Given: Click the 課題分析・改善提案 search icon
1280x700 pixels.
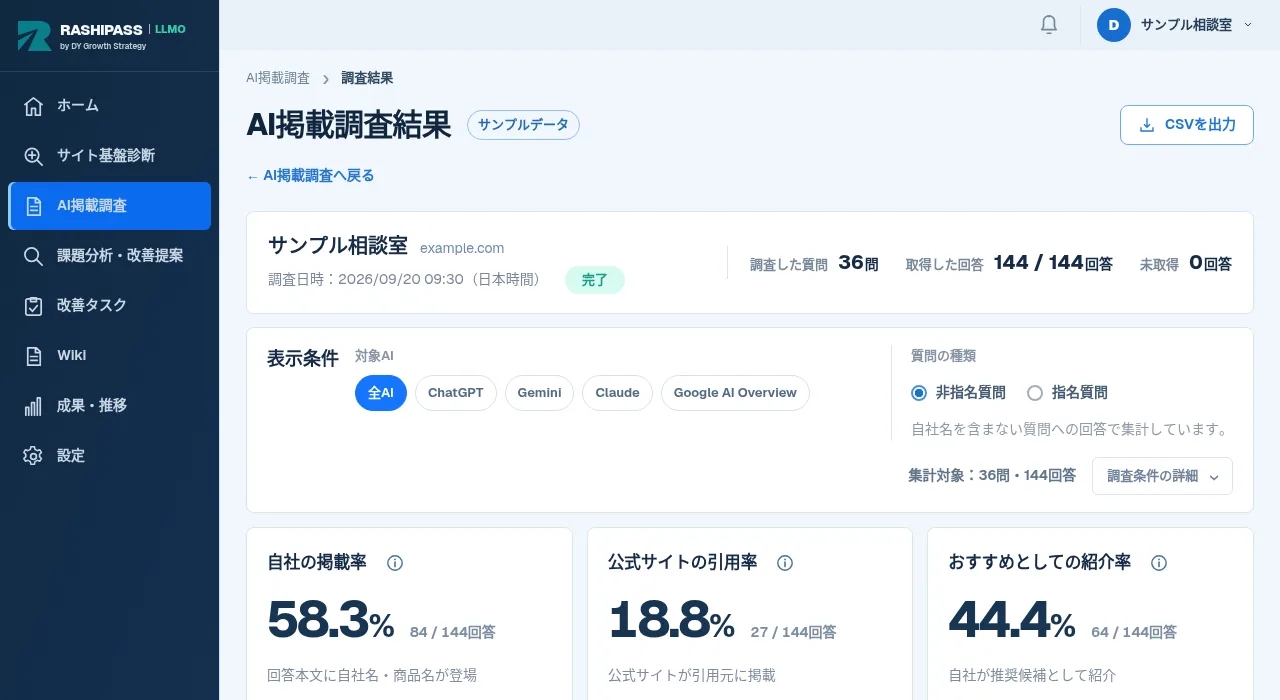Looking at the screenshot, I should tap(34, 256).
